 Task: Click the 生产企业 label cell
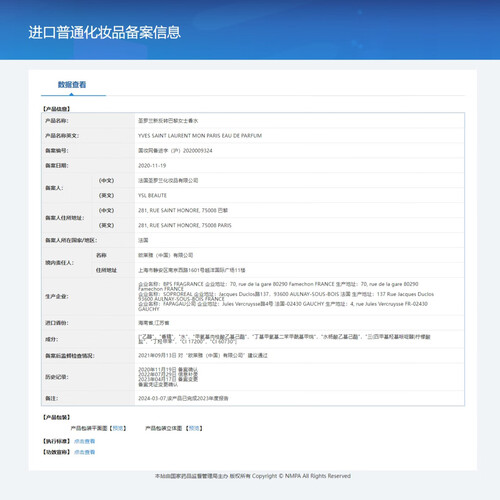[88, 297]
